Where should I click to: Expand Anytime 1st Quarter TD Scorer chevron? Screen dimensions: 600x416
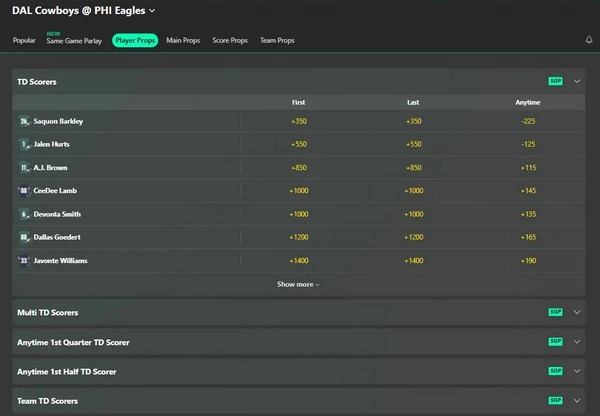coord(577,342)
